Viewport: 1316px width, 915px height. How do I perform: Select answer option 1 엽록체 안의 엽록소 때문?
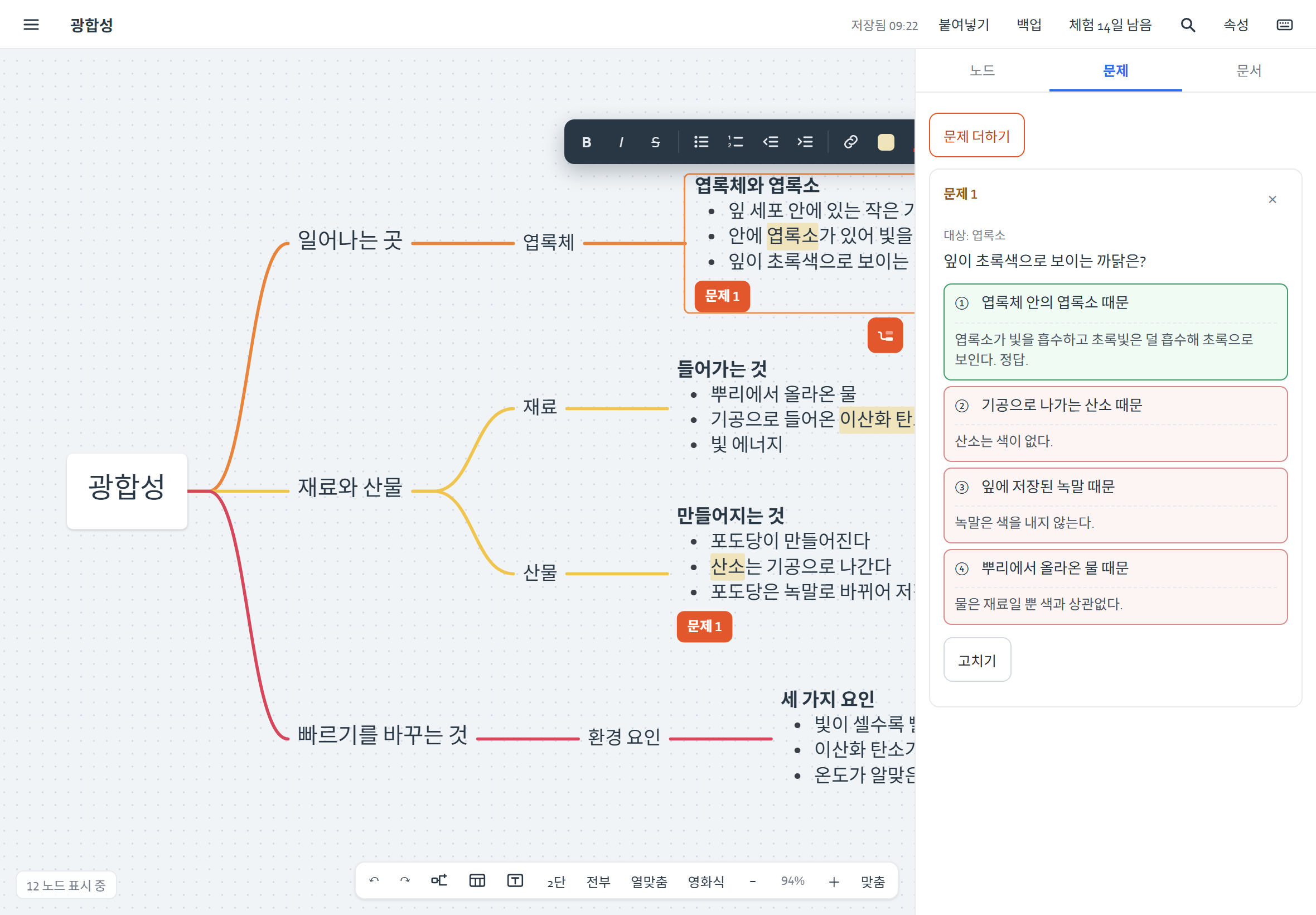click(x=1115, y=332)
